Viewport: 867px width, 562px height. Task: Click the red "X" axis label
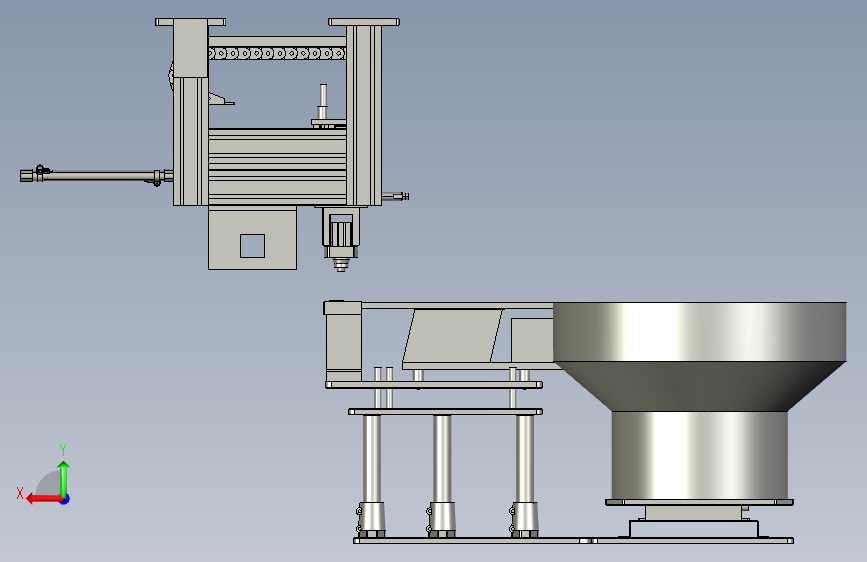point(20,493)
